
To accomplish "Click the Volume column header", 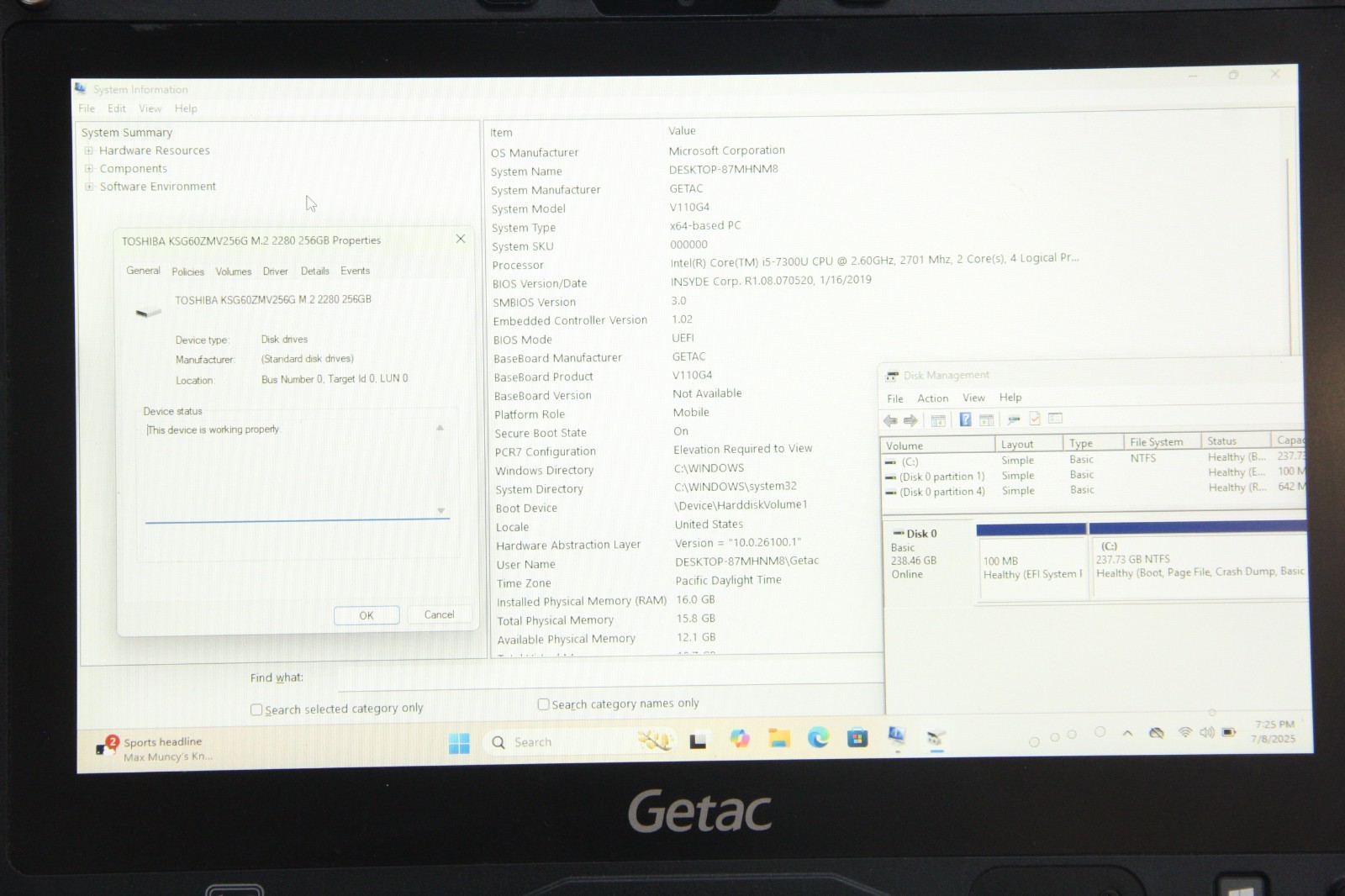I will tap(937, 445).
